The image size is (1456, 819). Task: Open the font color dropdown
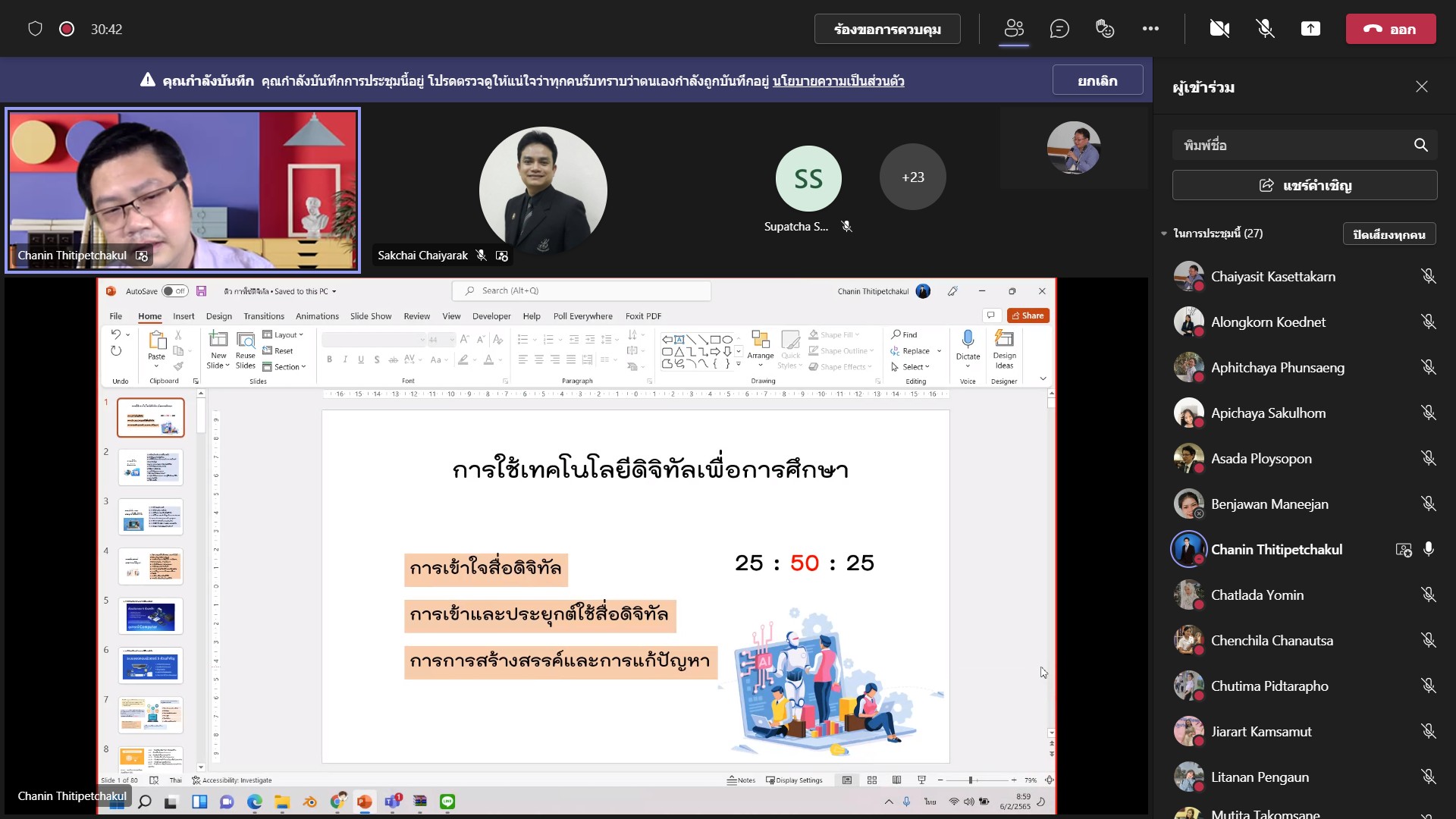pyautogui.click(x=500, y=359)
